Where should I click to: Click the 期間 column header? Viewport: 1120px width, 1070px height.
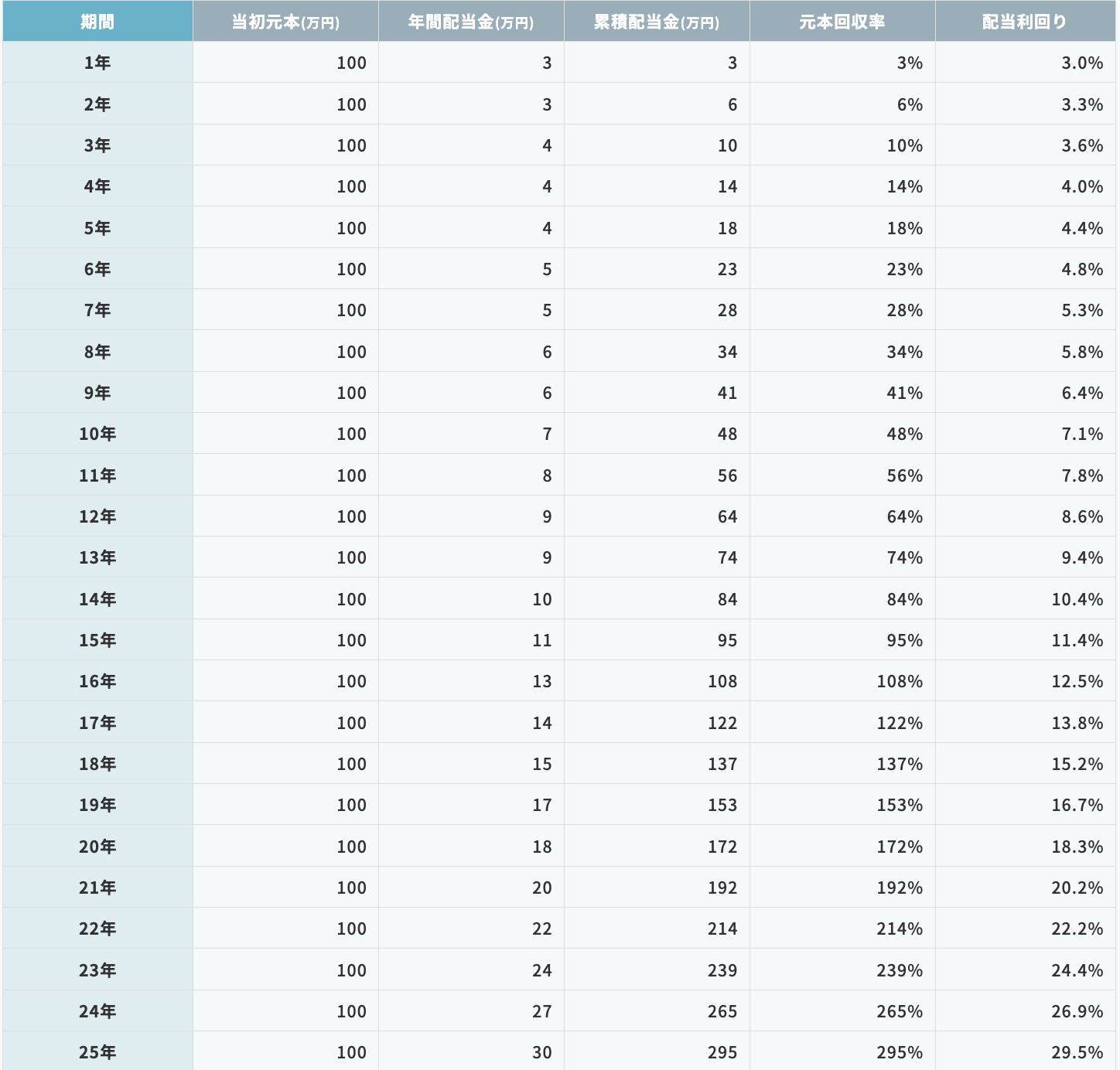pos(97,22)
